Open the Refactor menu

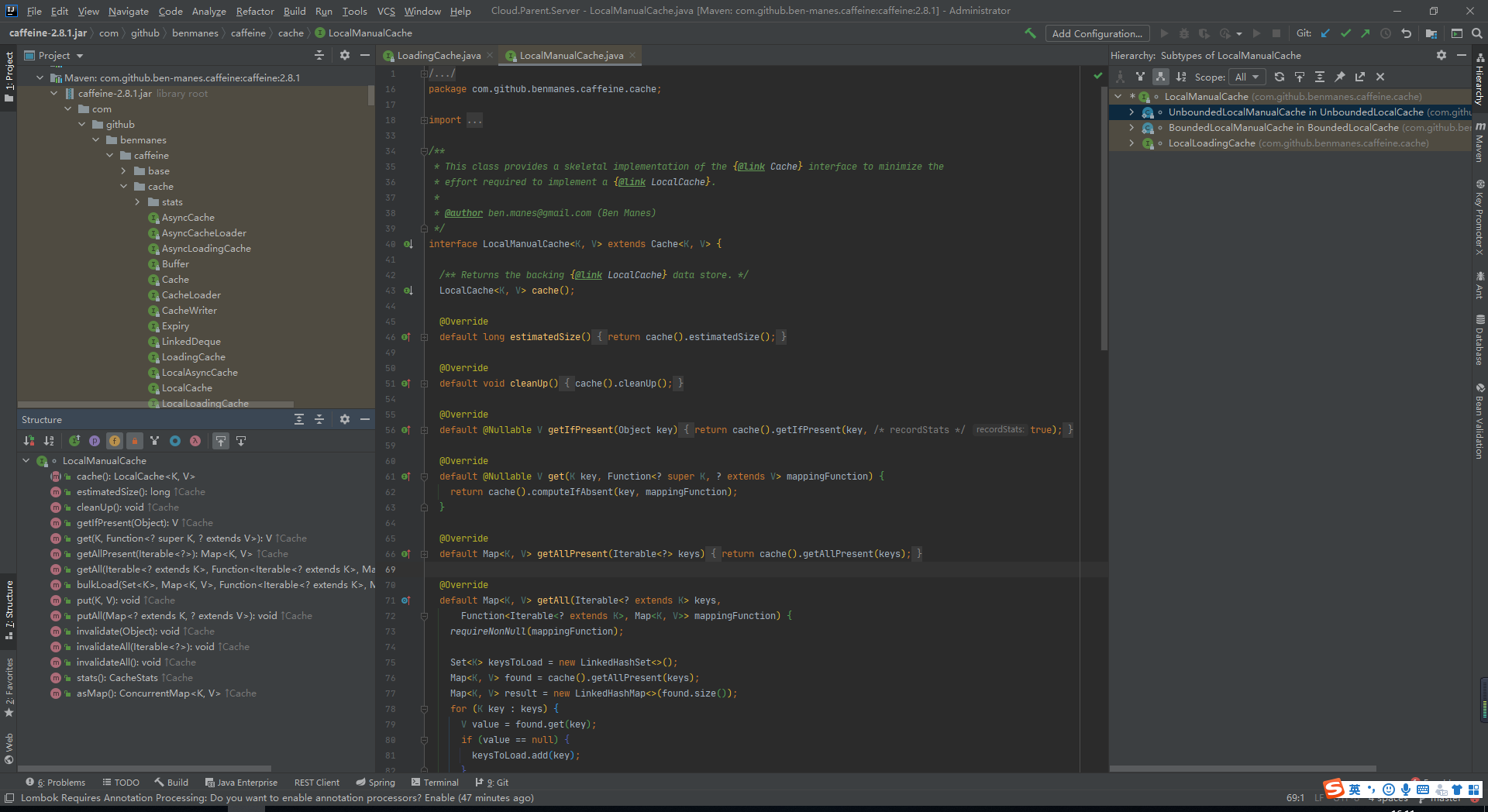[255, 11]
